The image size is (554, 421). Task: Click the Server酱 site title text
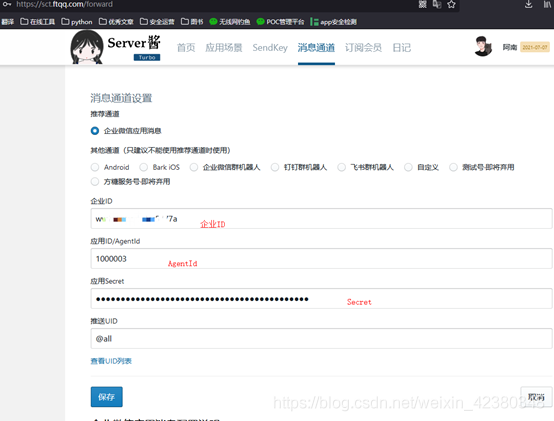pyautogui.click(x=134, y=43)
